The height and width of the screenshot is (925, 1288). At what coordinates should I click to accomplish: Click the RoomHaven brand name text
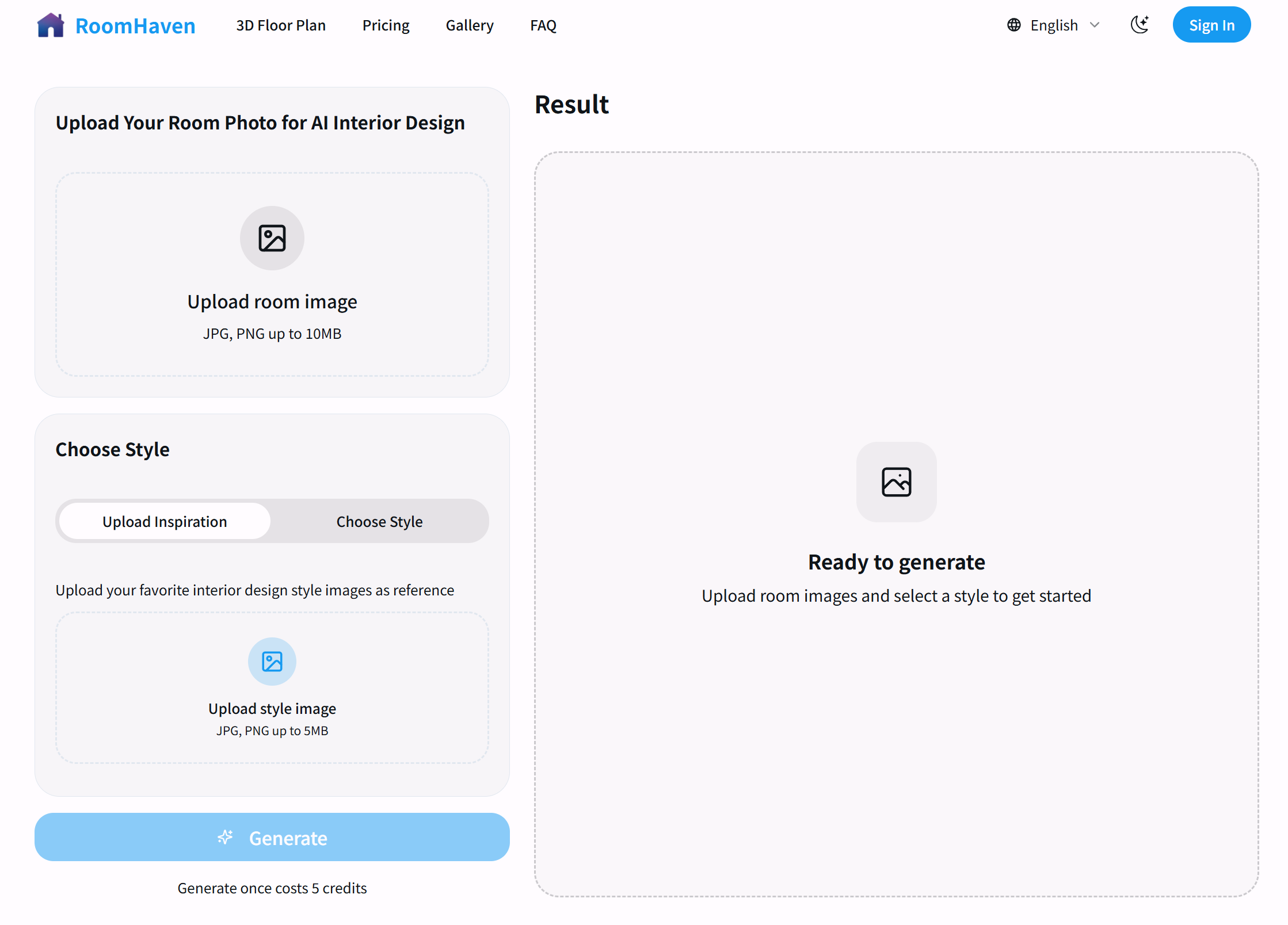(x=135, y=26)
